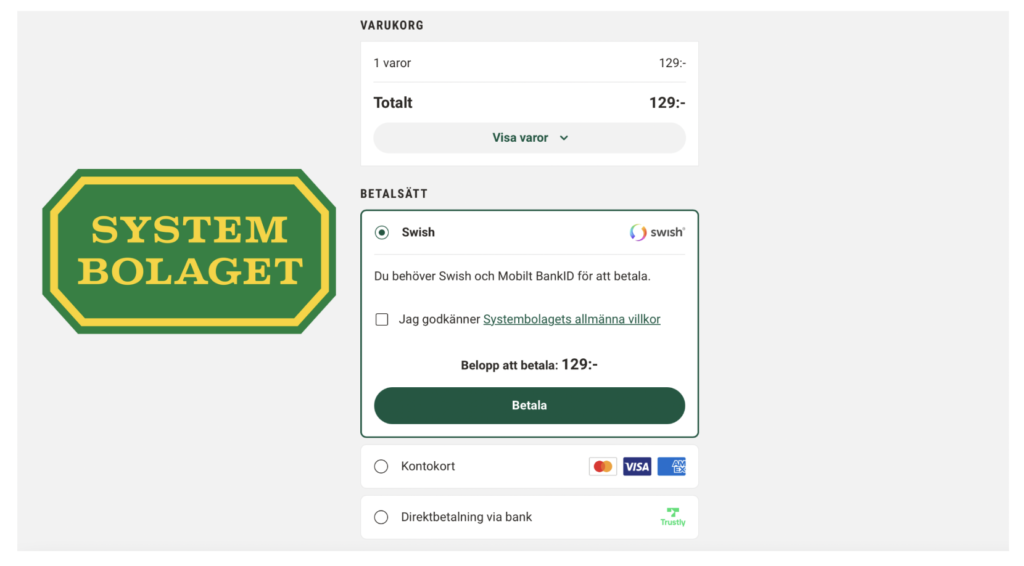
Task: Expand the Visa varor chevron
Action: [x=564, y=138]
